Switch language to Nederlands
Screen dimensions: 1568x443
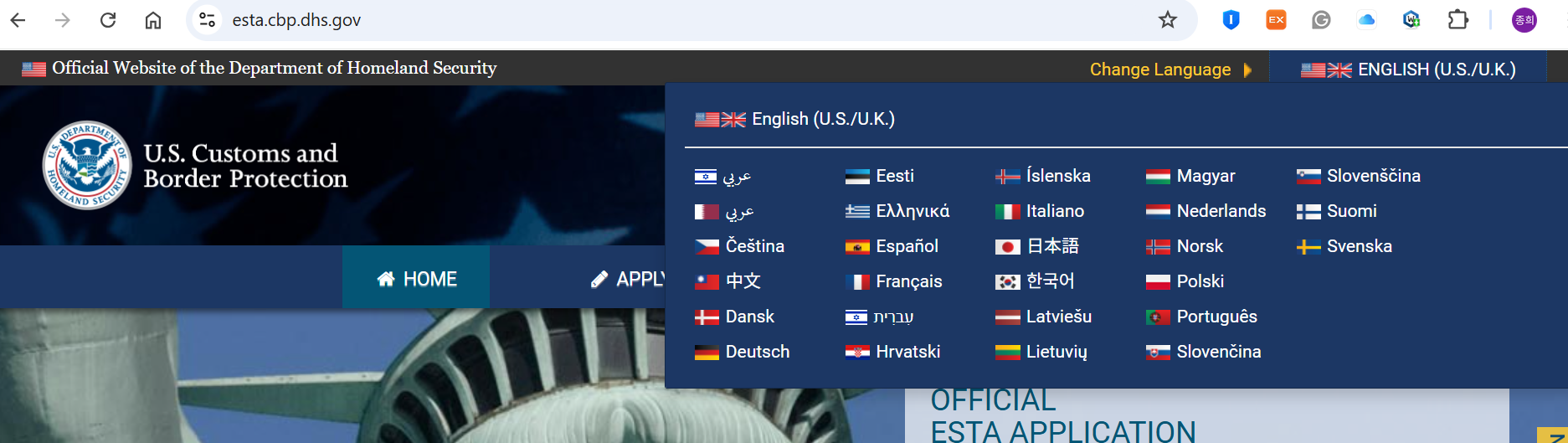tap(1206, 211)
